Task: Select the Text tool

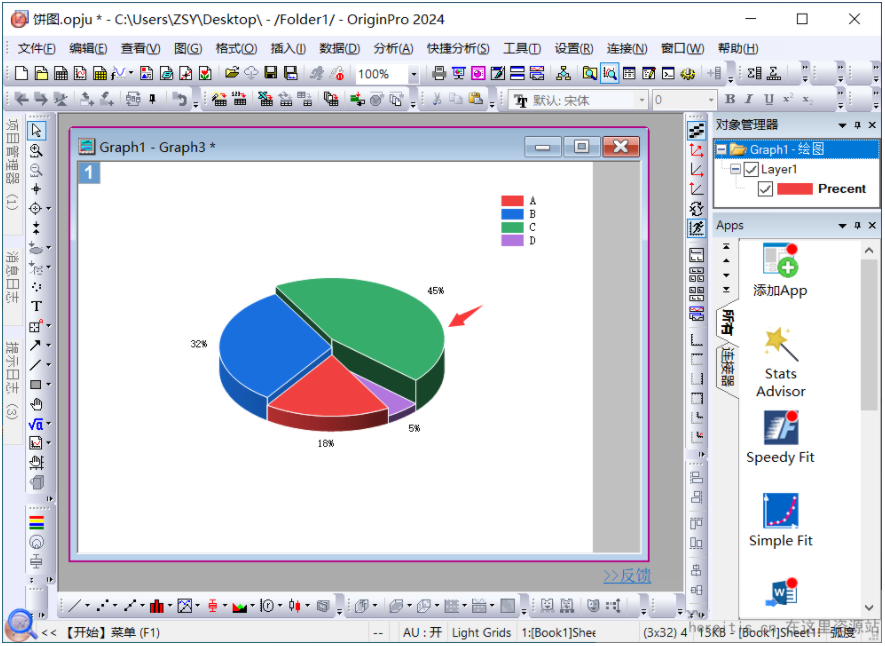Action: pyautogui.click(x=36, y=306)
